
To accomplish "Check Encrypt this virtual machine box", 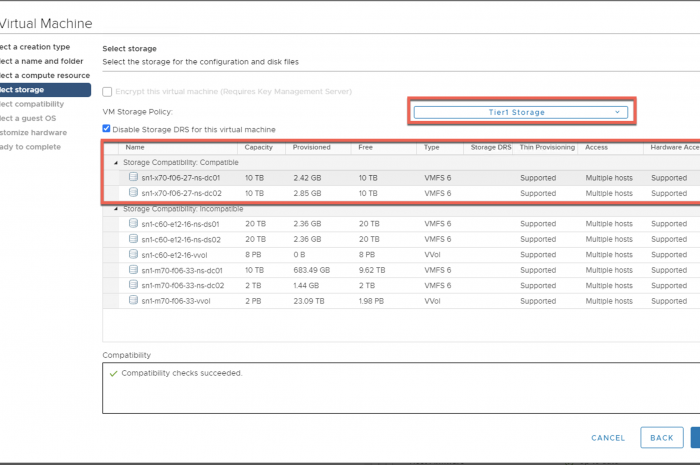I will pos(107,92).
